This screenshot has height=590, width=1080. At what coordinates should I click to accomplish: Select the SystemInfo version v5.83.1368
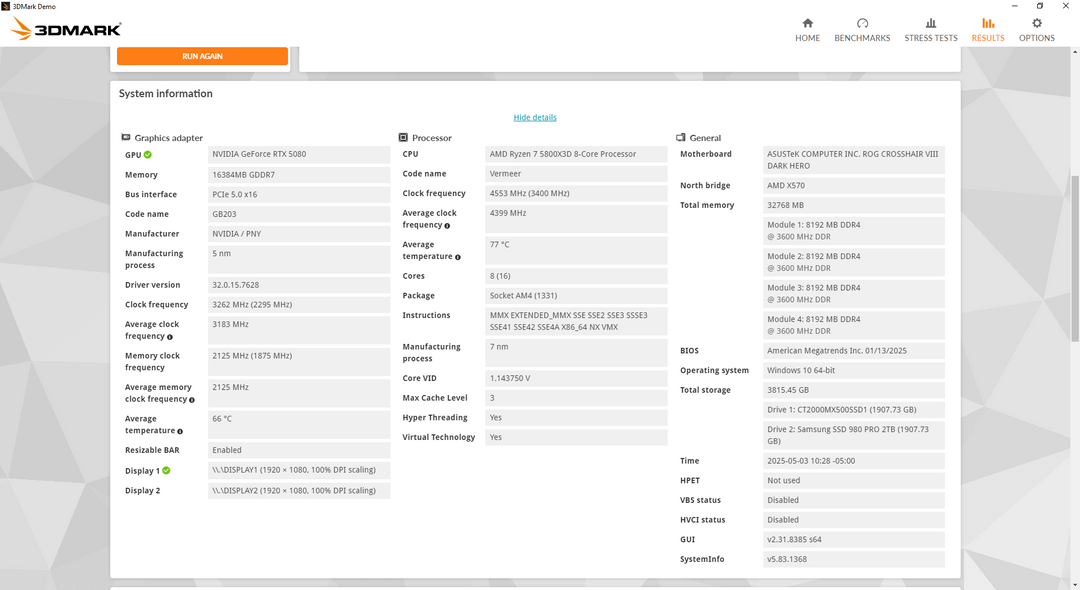853,560
